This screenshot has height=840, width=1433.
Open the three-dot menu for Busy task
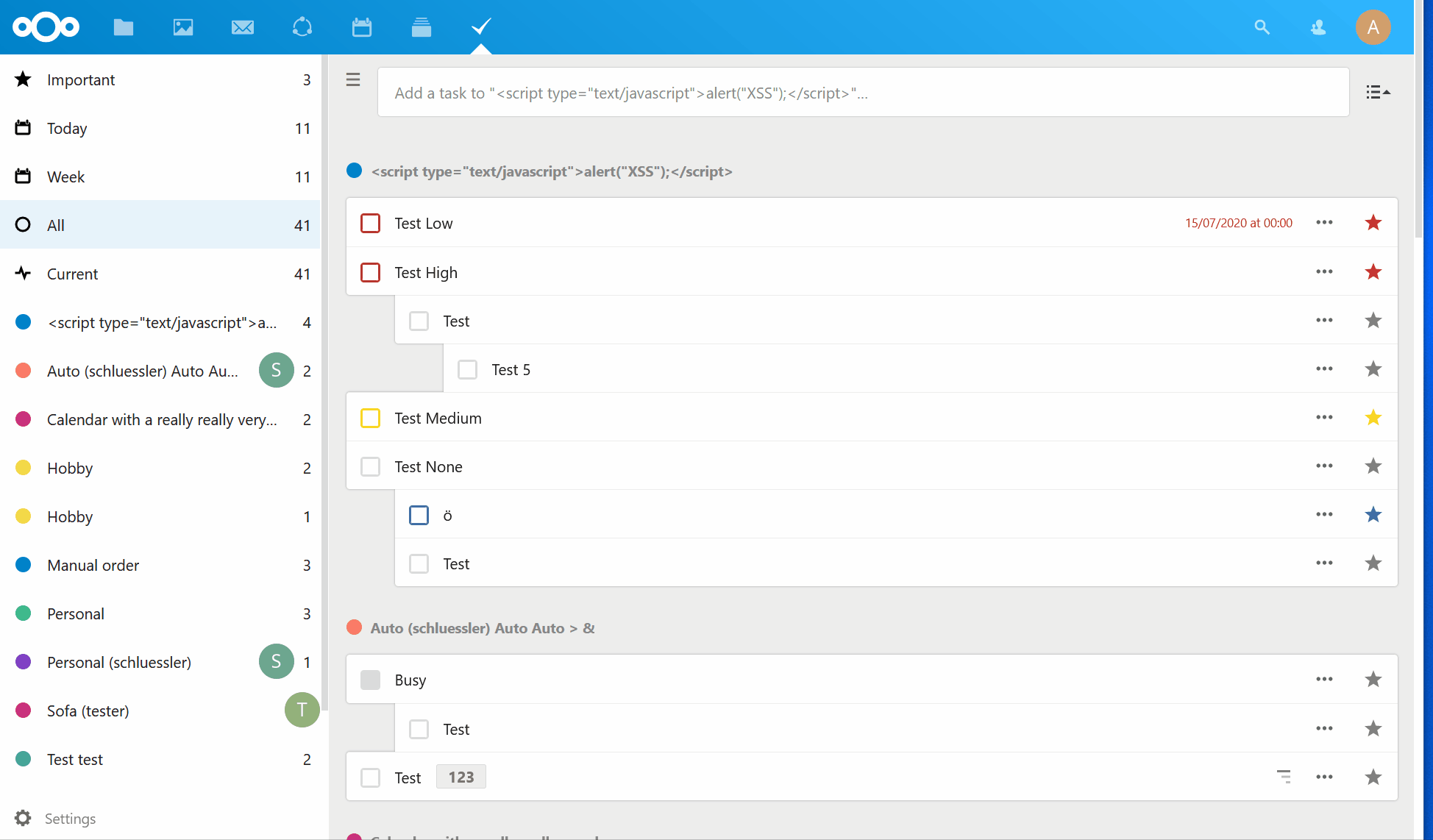1324,680
